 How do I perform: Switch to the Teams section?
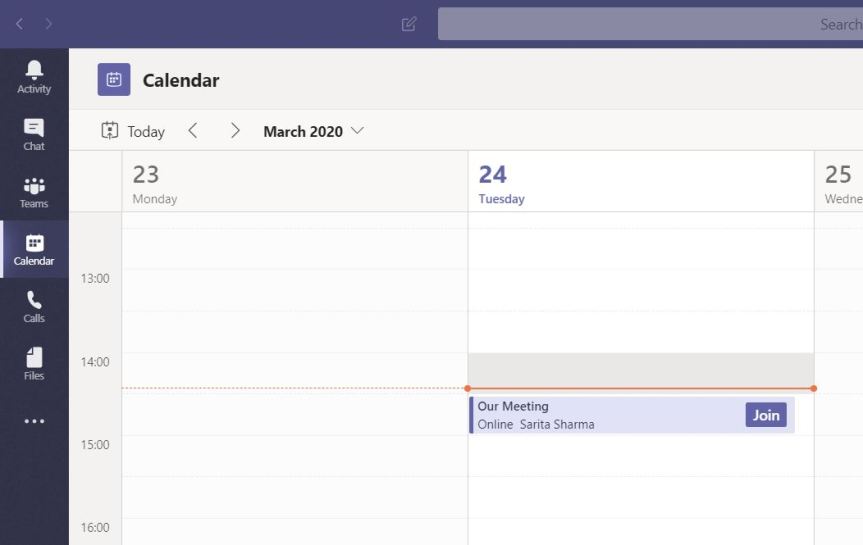click(34, 192)
